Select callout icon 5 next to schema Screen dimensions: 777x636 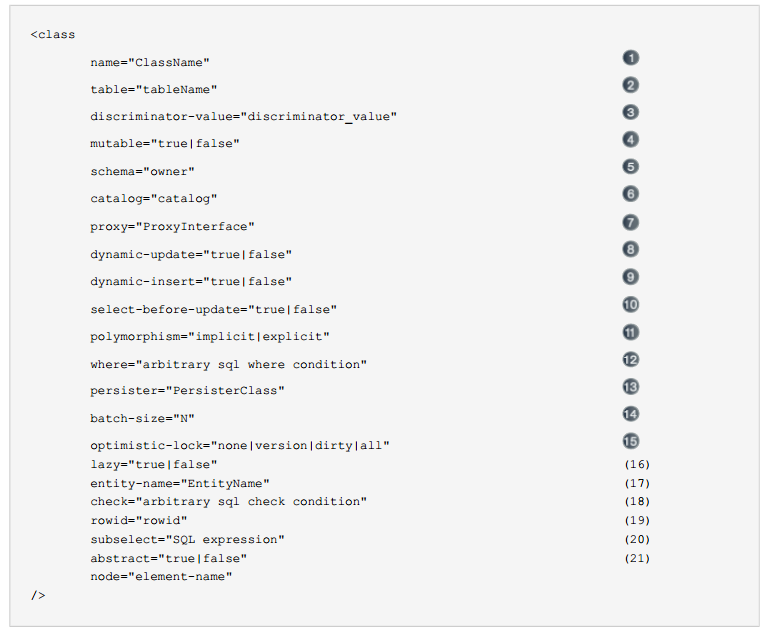[630, 166]
